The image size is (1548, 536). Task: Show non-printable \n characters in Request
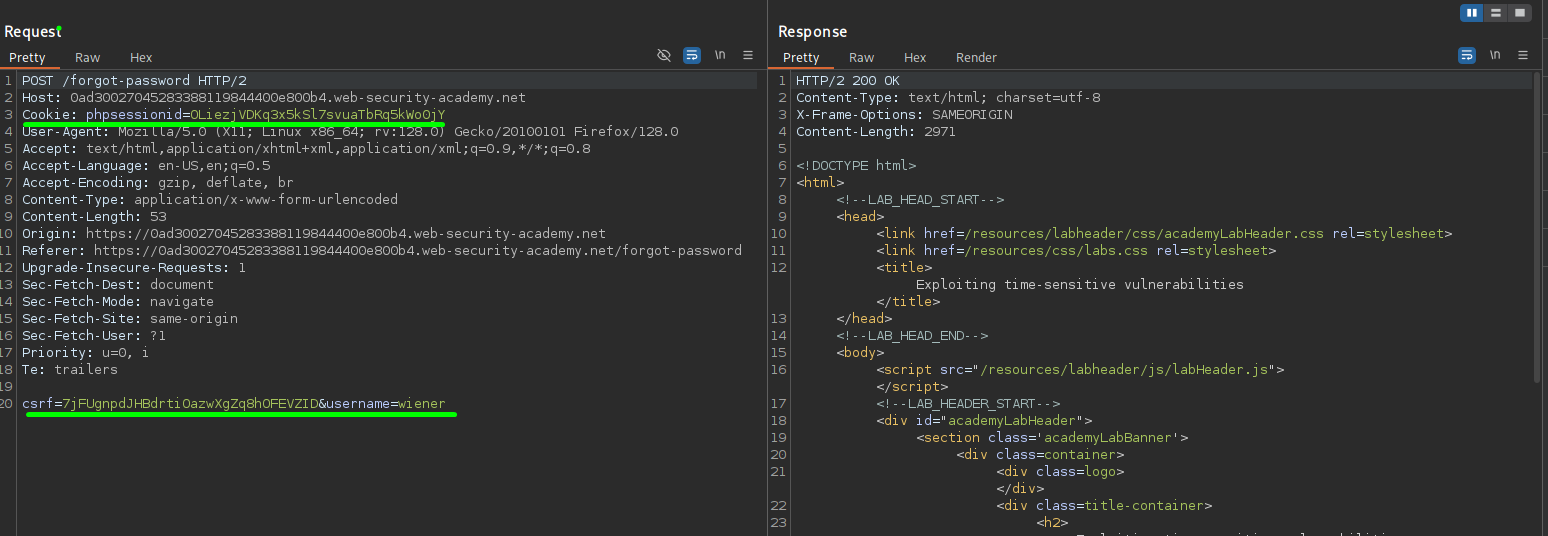click(720, 56)
